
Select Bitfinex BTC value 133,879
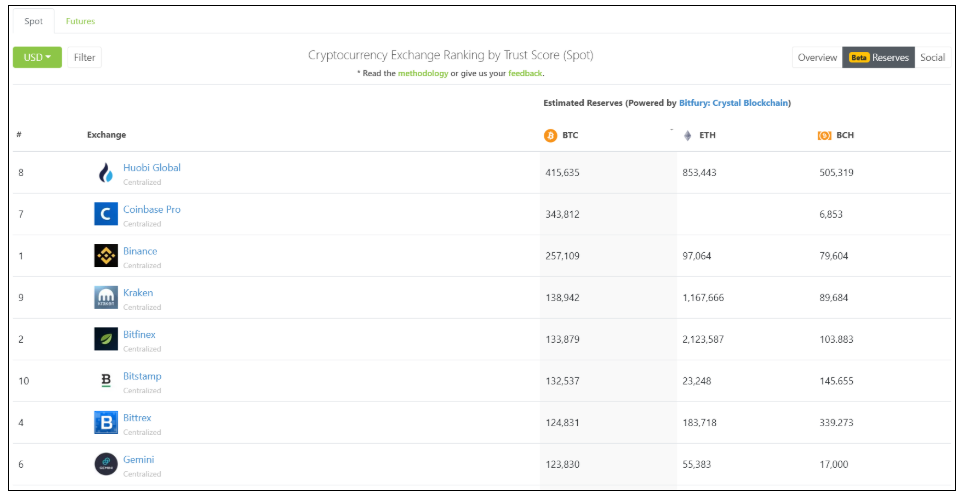pos(563,339)
